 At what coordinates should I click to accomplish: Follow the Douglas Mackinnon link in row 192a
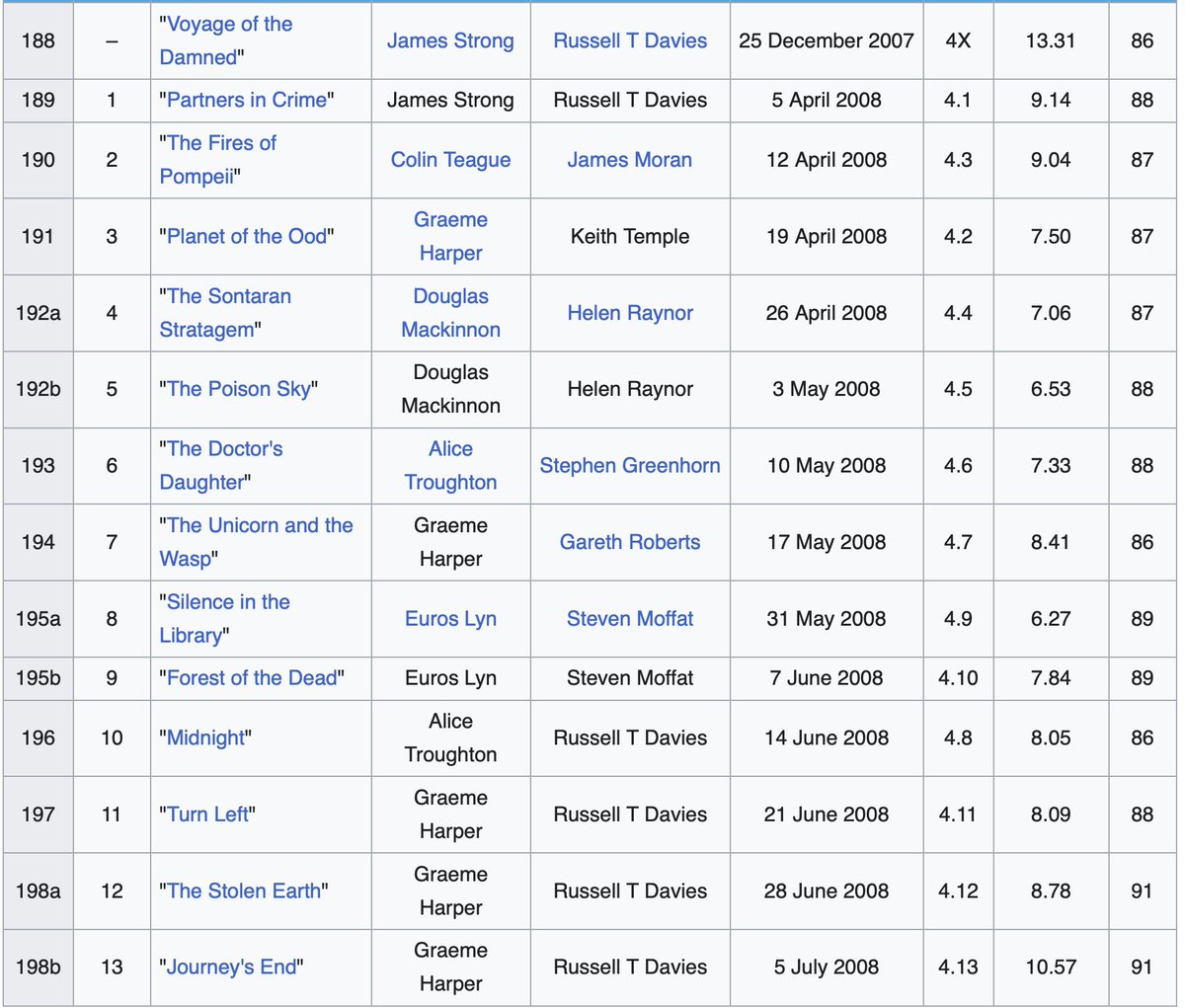click(450, 313)
